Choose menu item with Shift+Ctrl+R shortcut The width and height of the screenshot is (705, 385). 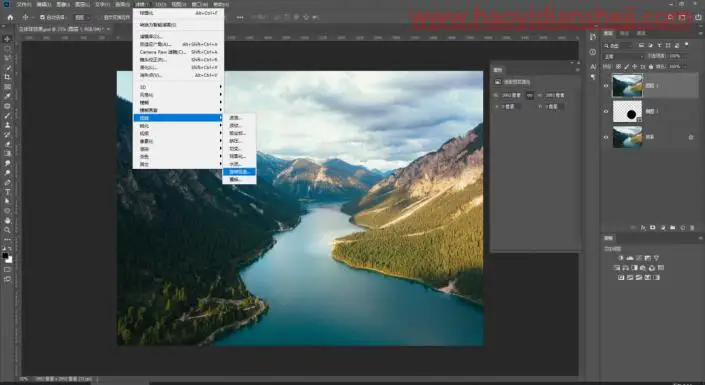coord(178,59)
